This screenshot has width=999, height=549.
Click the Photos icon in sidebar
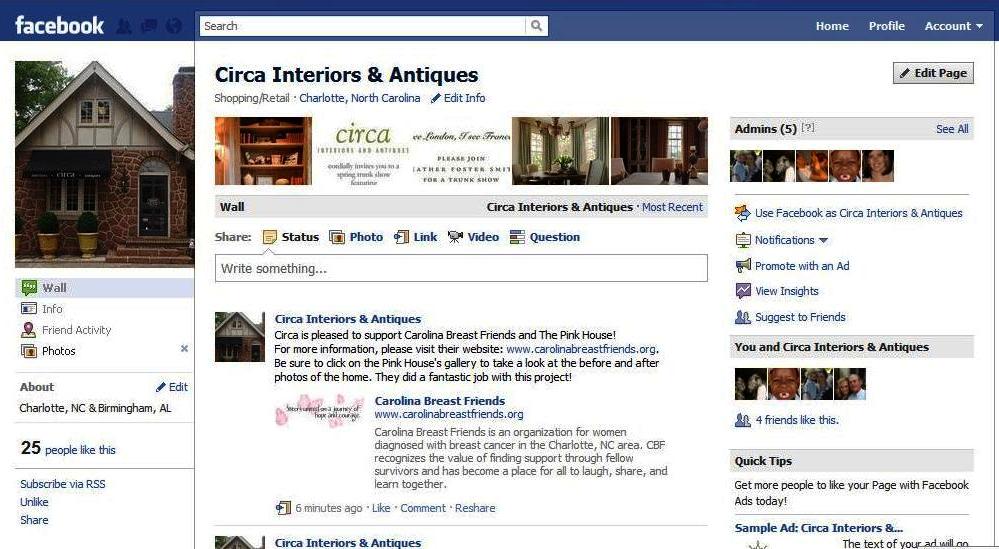pyautogui.click(x=29, y=351)
